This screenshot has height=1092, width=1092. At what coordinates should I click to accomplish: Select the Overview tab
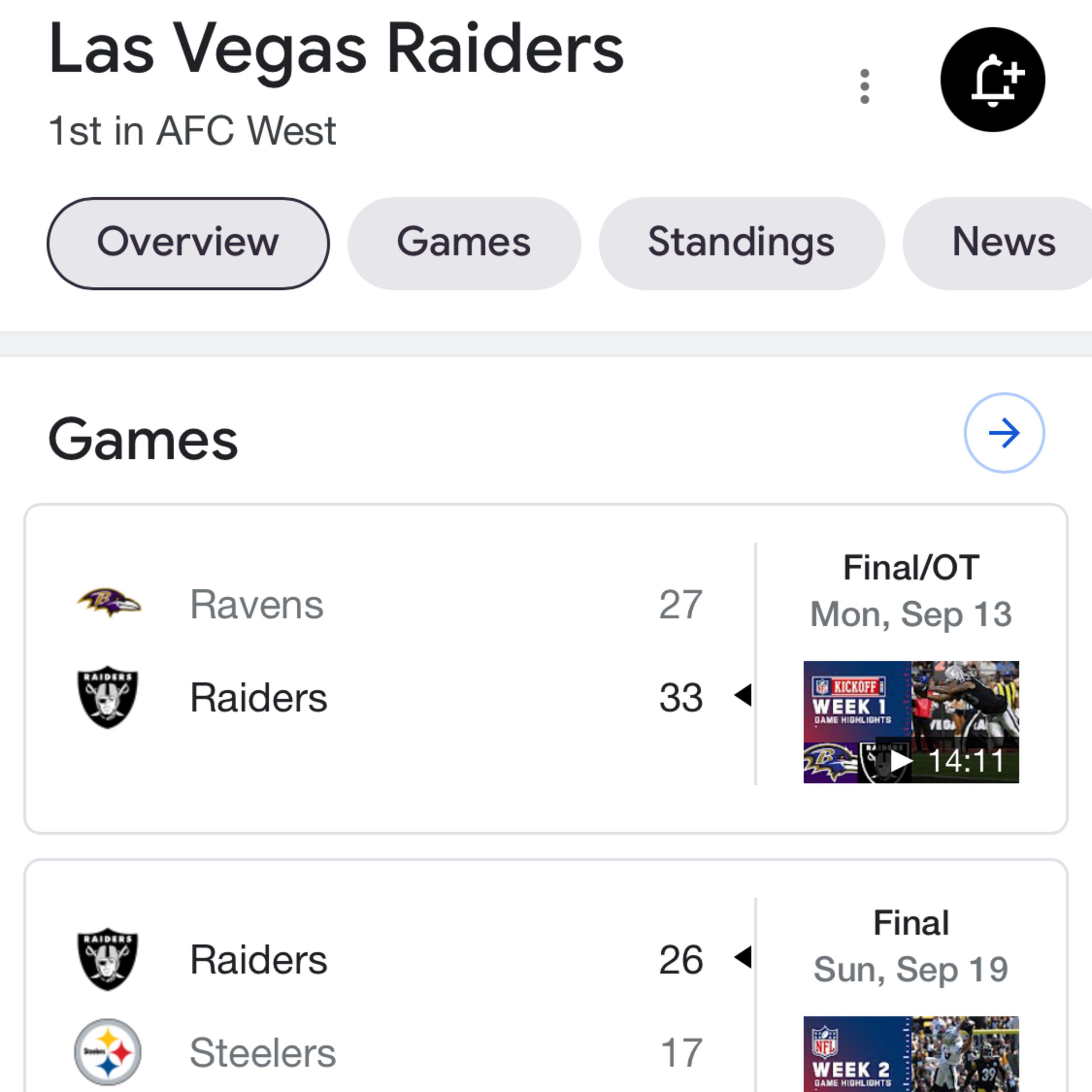click(x=188, y=243)
